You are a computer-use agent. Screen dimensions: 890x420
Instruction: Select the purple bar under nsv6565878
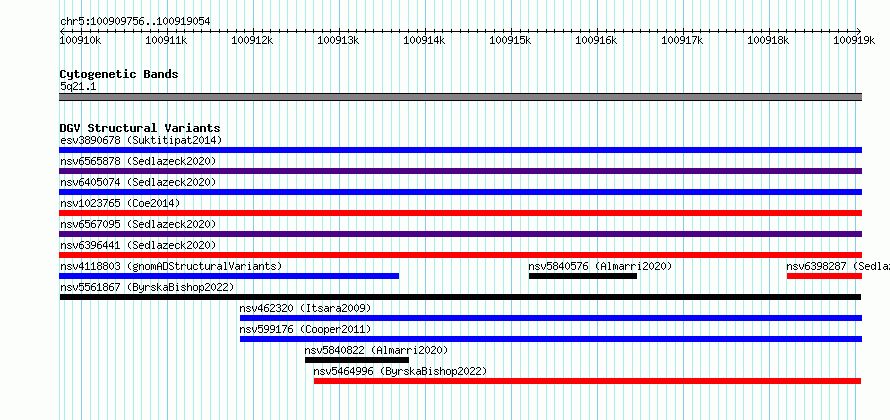(460, 171)
